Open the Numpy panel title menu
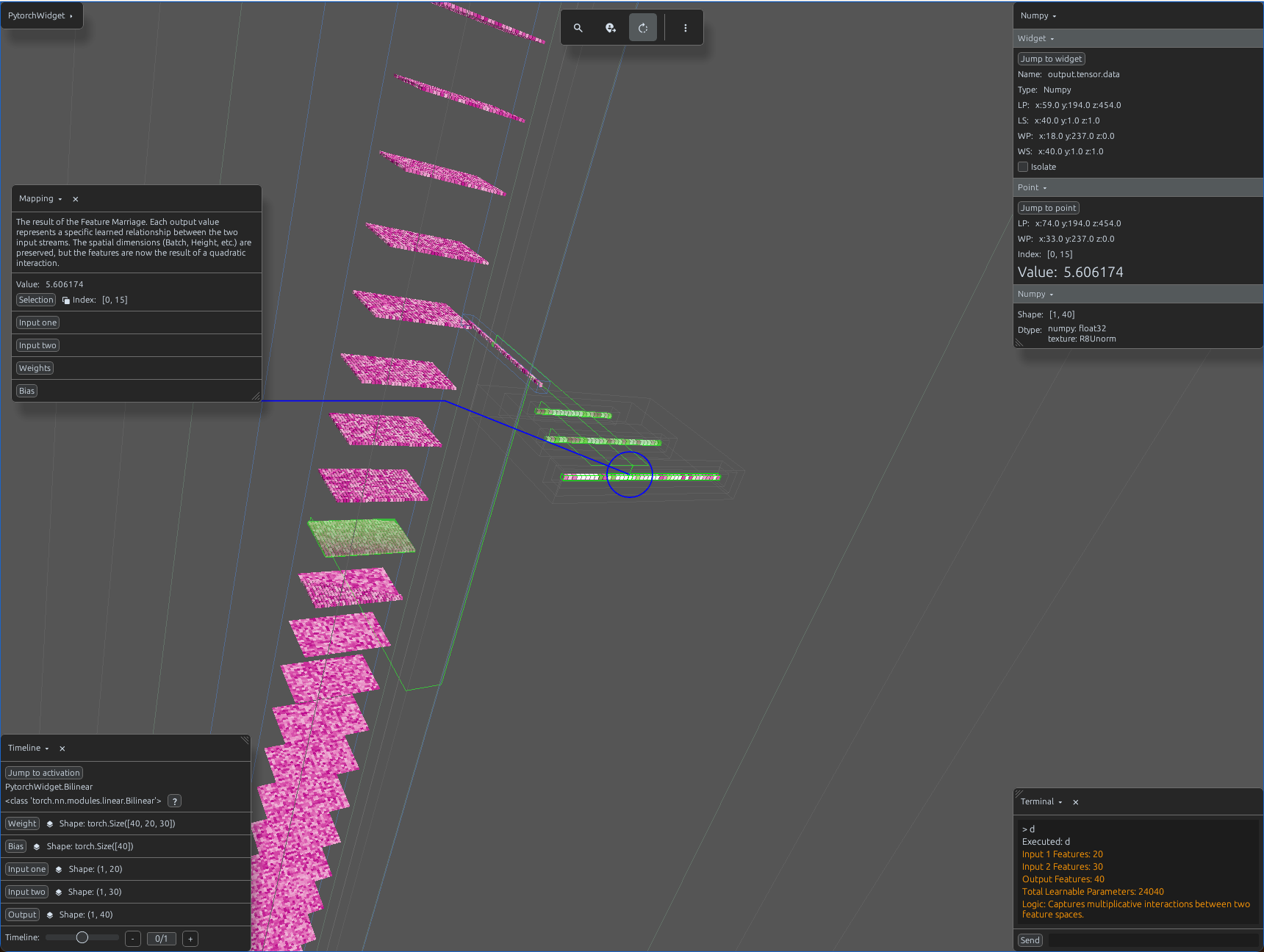This screenshot has height=952, width=1264. (1038, 16)
